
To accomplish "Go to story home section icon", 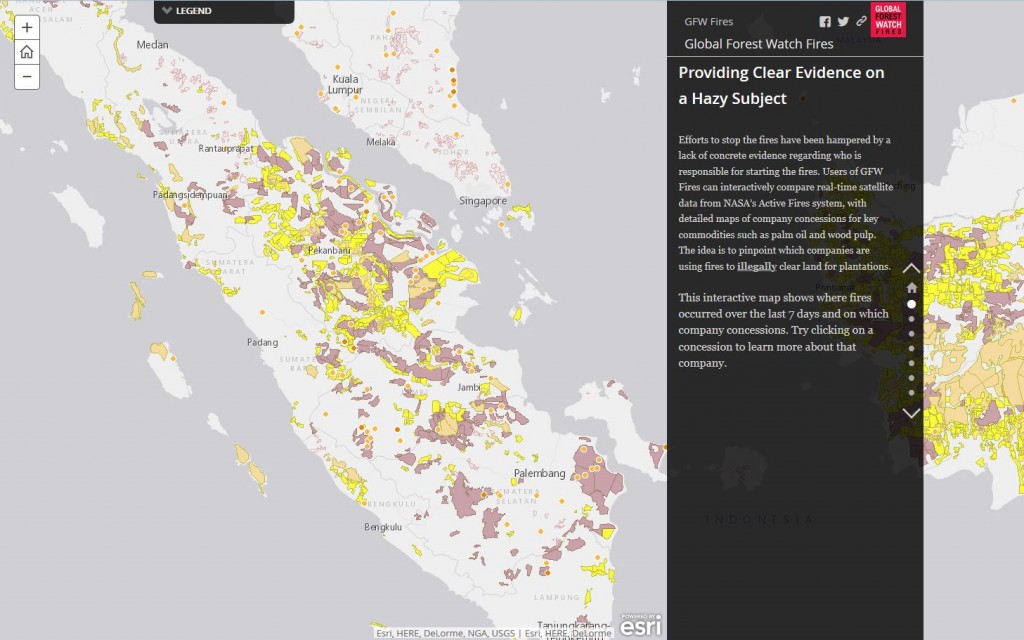I will point(911,287).
